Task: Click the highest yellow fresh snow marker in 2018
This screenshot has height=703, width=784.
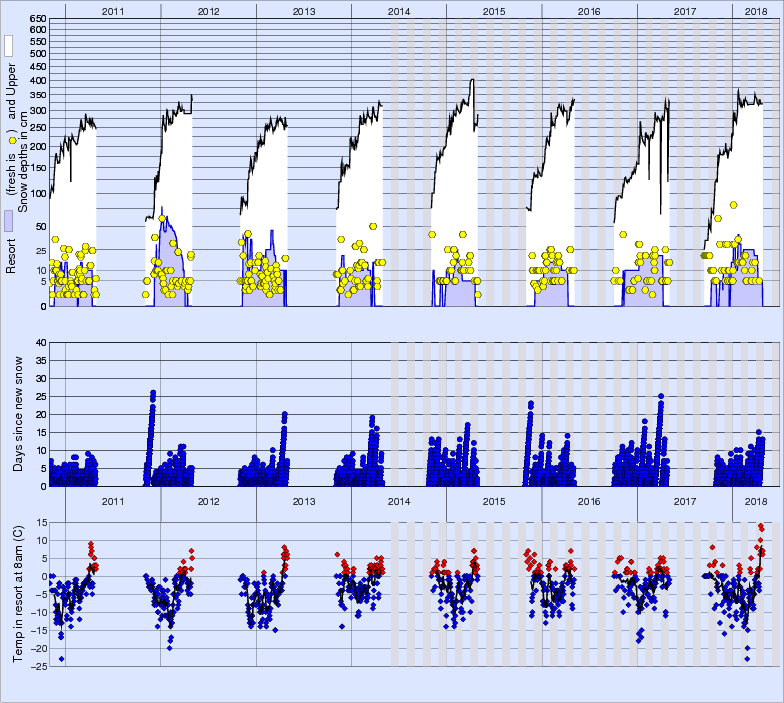Action: coord(733,205)
